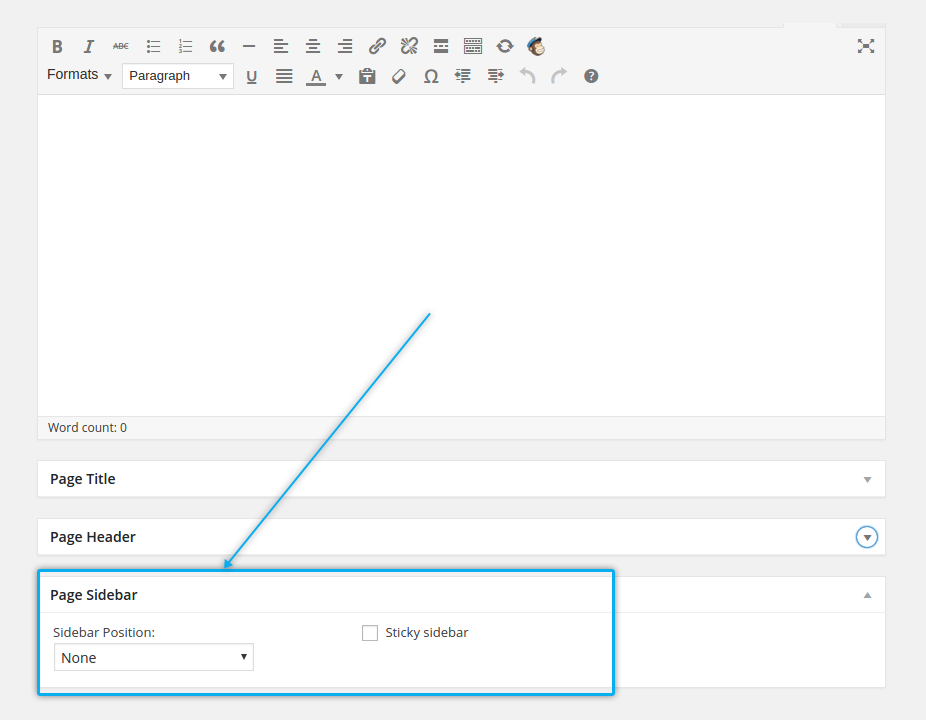The width and height of the screenshot is (926, 720).
Task: Collapse the Page Sidebar panel
Action: click(x=867, y=595)
